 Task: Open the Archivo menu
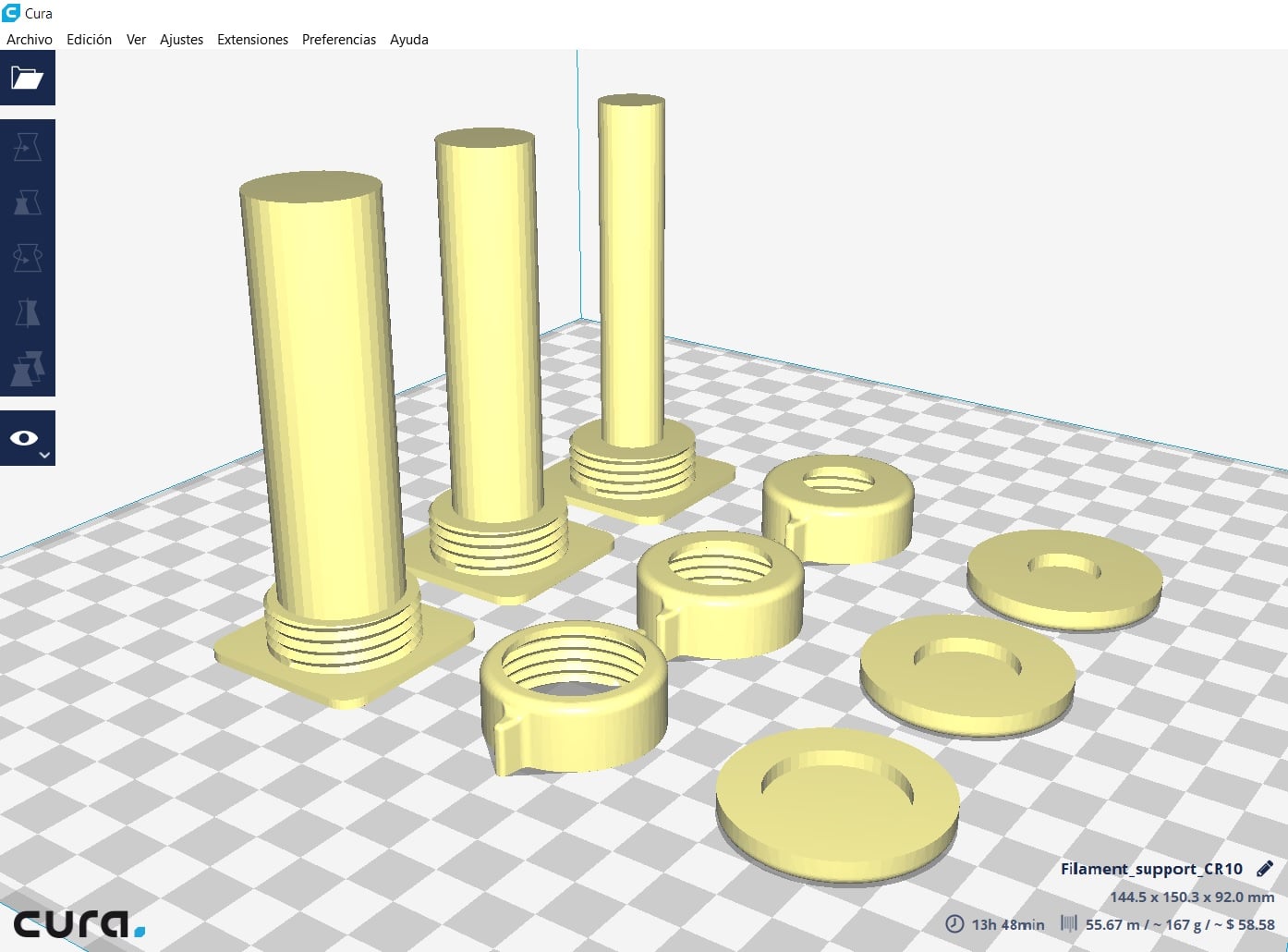click(30, 40)
